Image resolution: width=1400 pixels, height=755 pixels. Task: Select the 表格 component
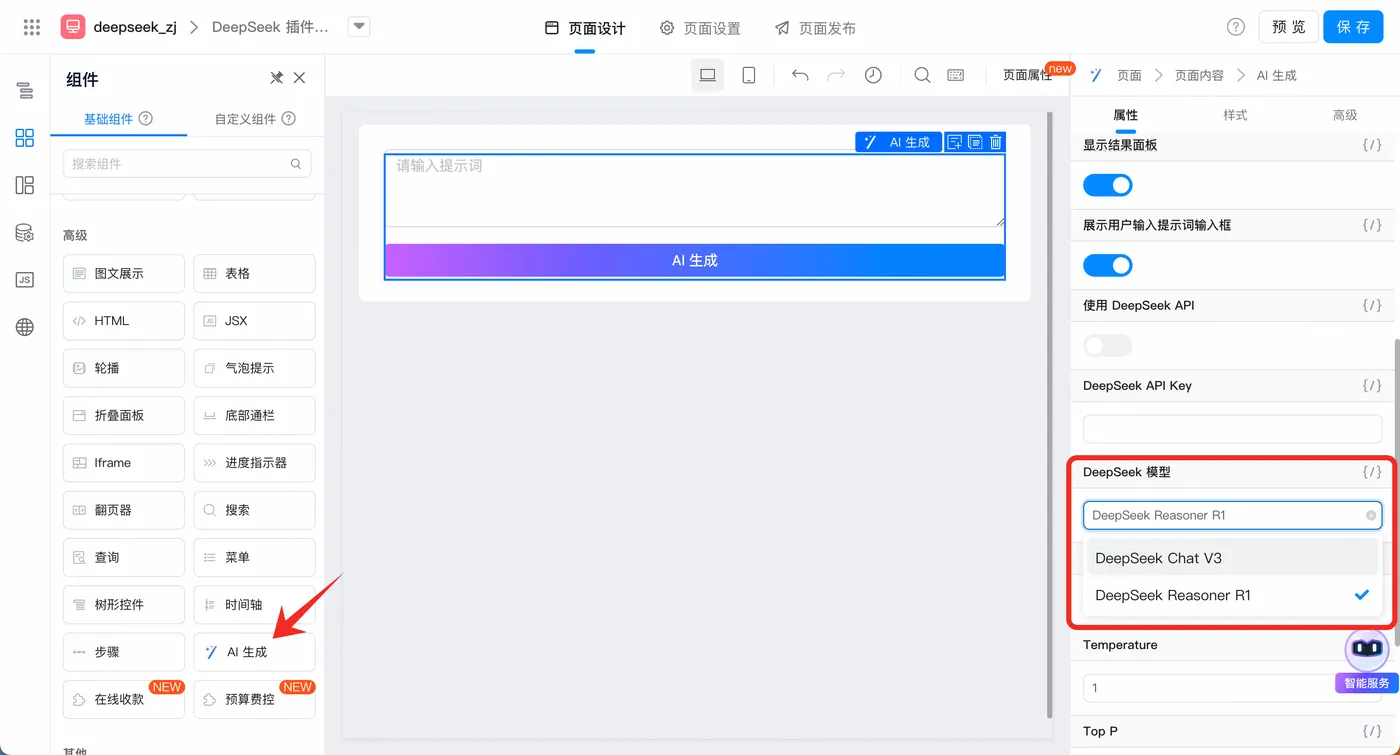click(254, 273)
